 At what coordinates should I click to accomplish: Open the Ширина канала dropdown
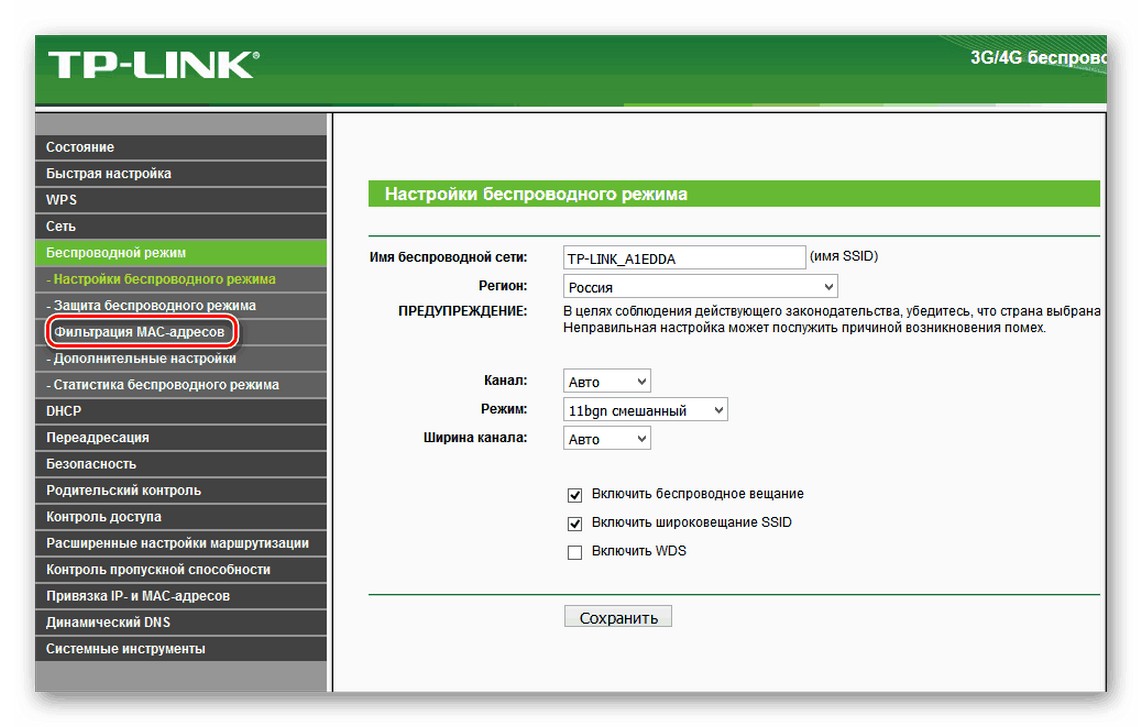(607, 439)
